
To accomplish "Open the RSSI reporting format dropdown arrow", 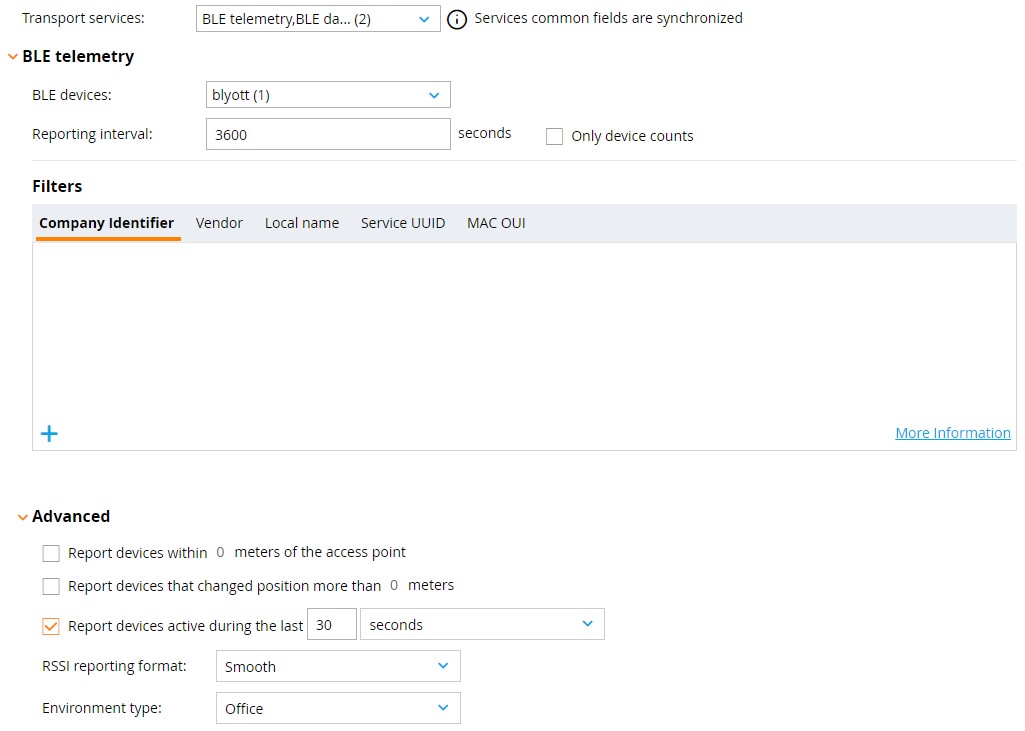I will click(442, 666).
